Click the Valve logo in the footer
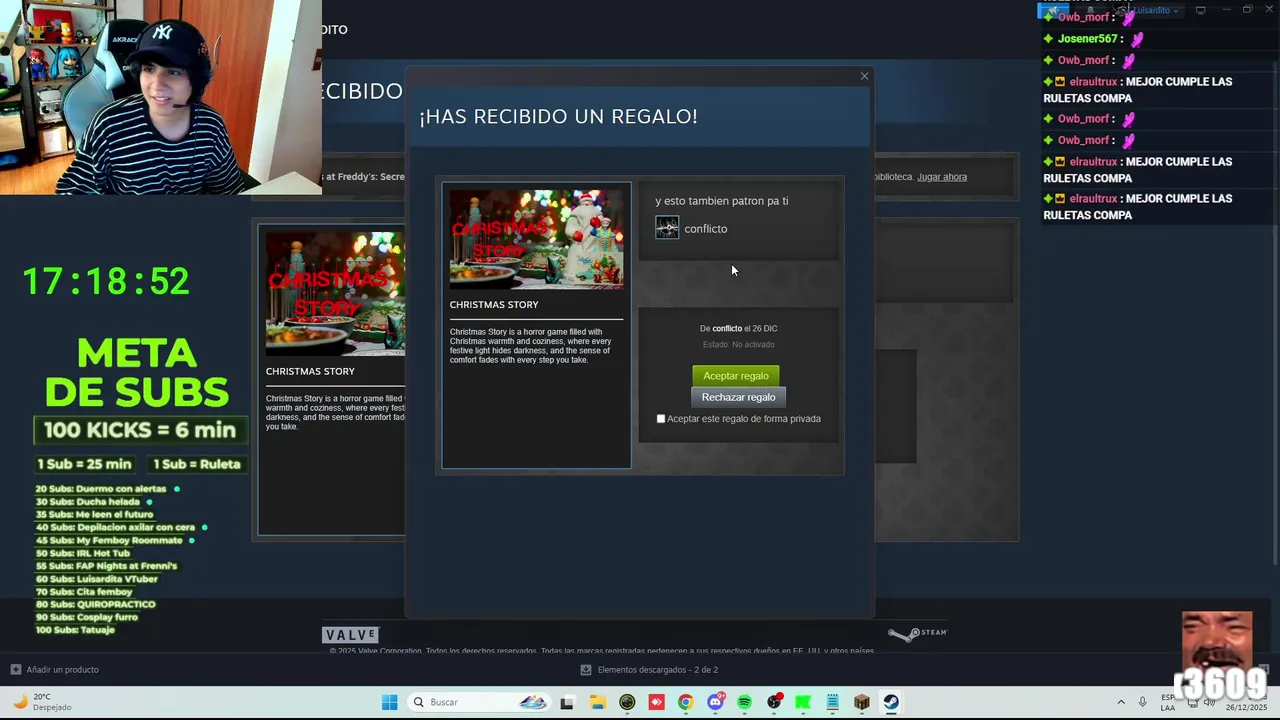 [x=350, y=635]
